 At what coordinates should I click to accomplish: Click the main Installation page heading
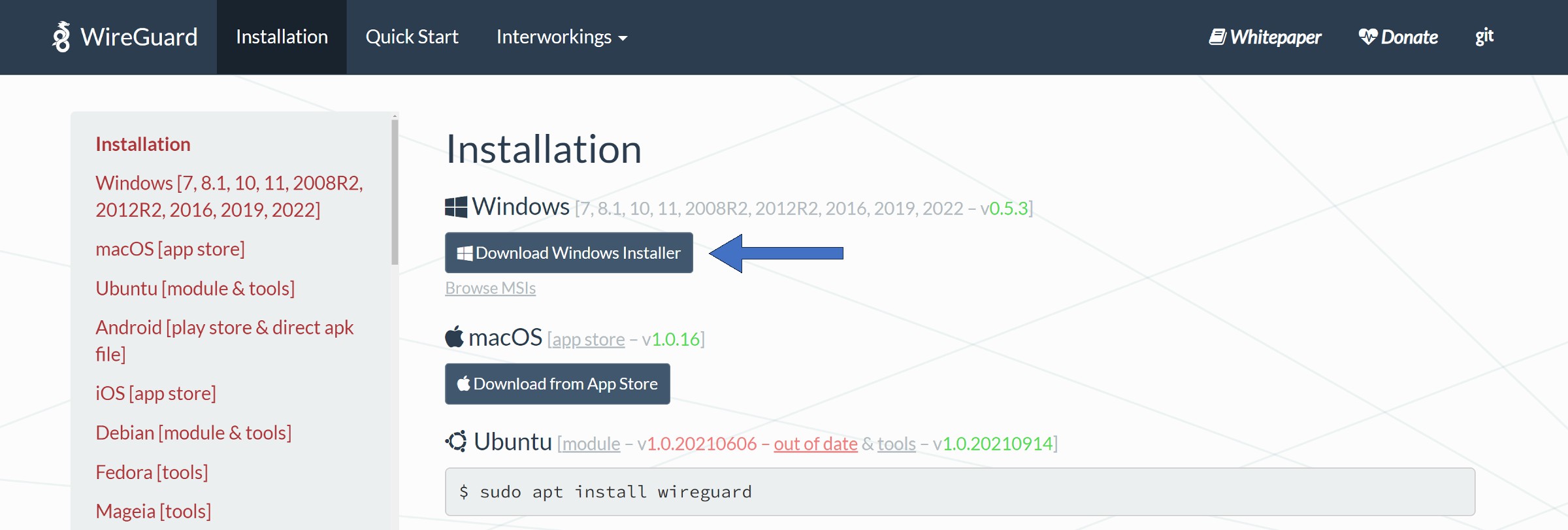click(x=544, y=149)
